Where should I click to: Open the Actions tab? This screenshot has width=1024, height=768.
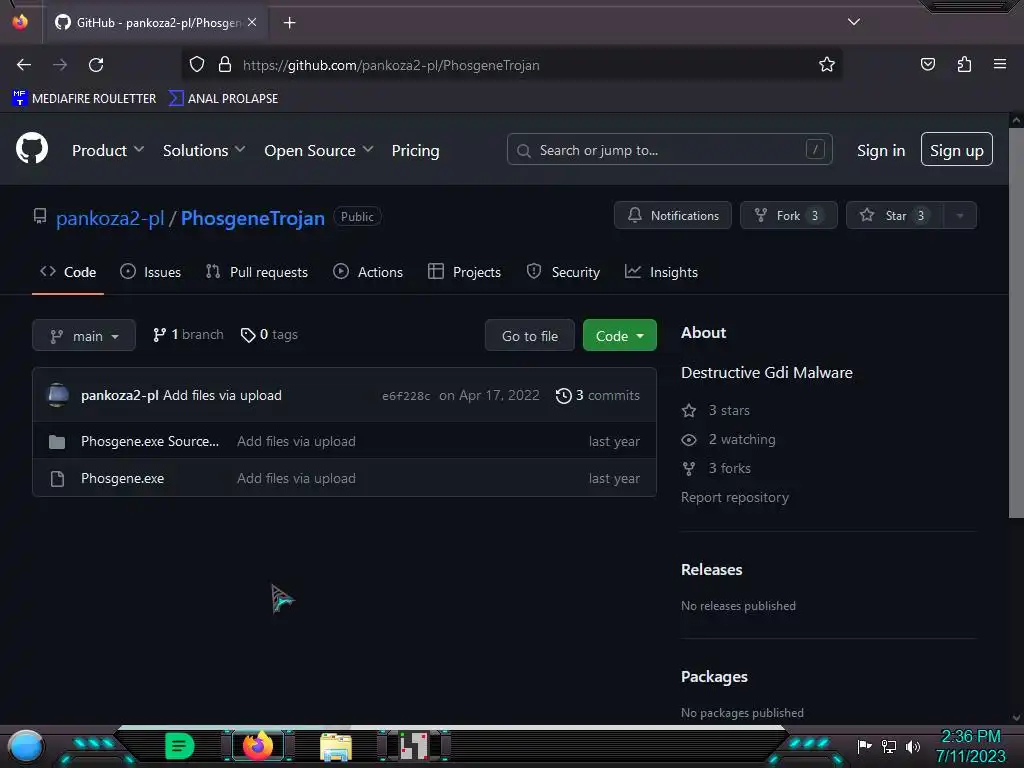368,272
